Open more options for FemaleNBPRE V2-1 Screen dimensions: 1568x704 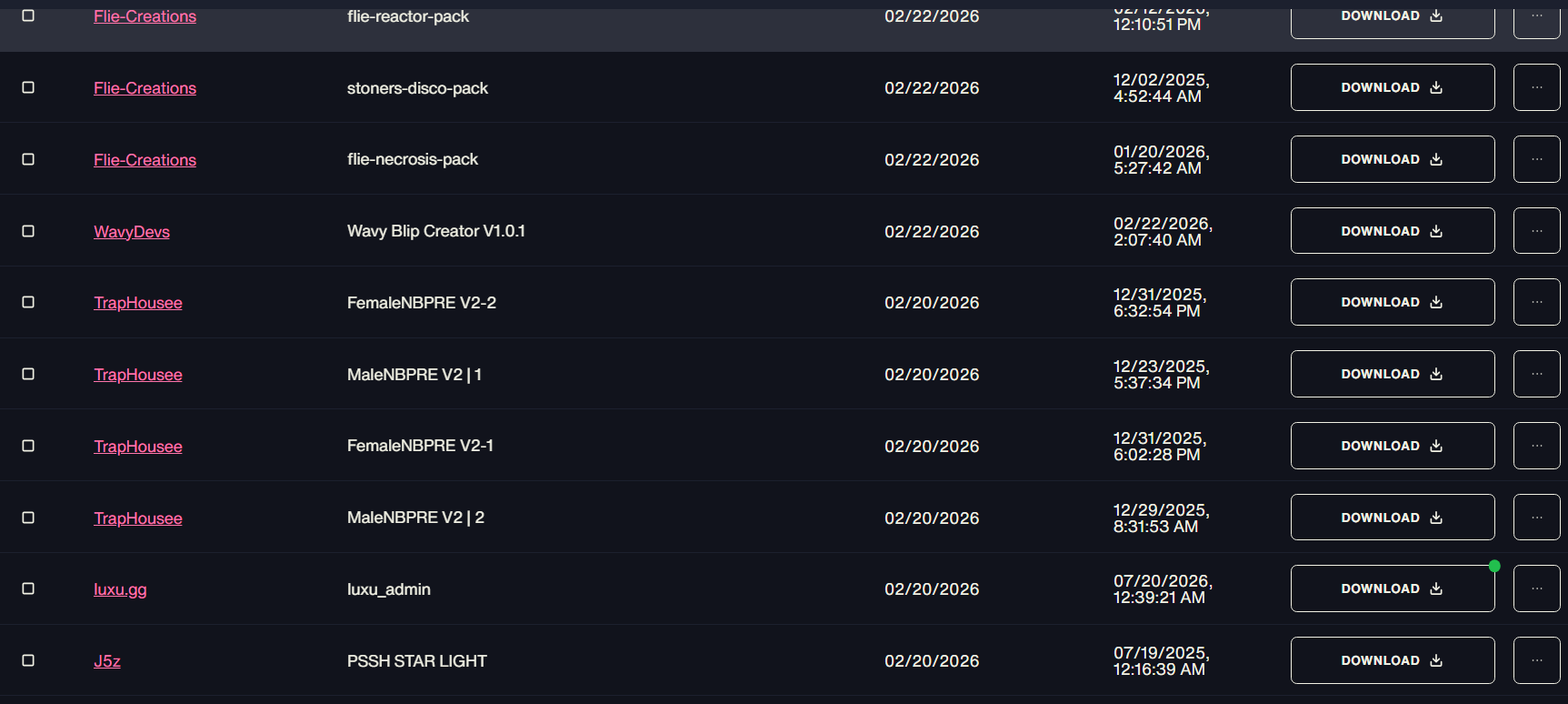click(x=1536, y=446)
